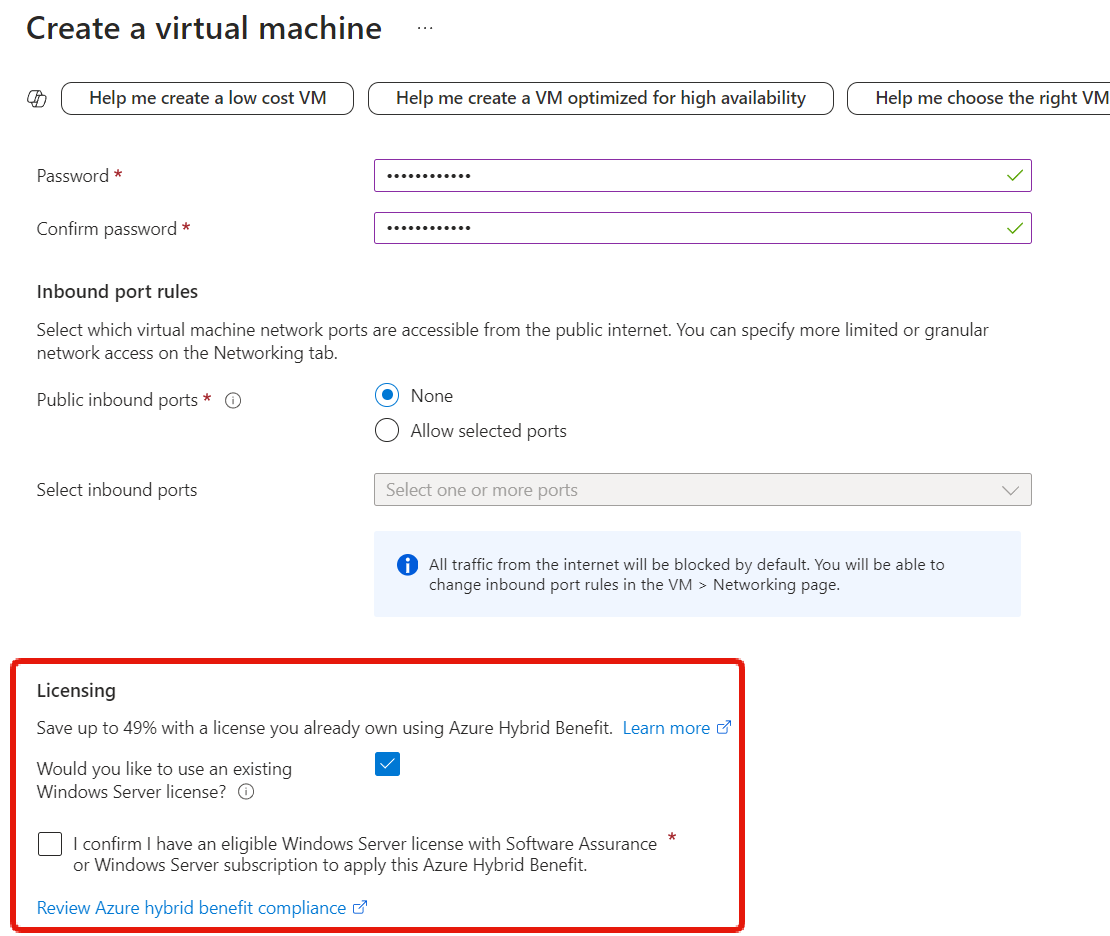Open Learn more about Azure Hybrid Benefit
The width and height of the screenshot is (1110, 936).
click(x=666, y=728)
